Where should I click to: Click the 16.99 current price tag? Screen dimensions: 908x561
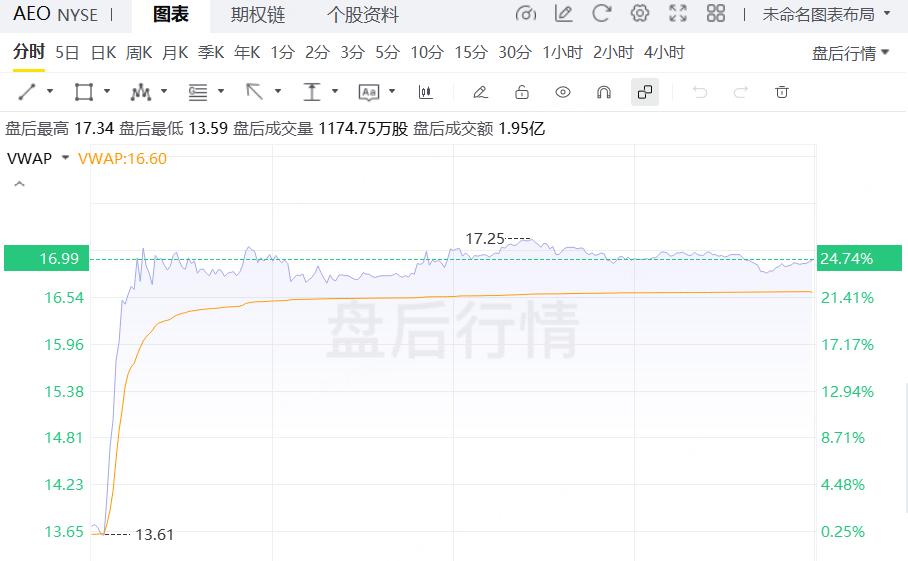(46, 258)
